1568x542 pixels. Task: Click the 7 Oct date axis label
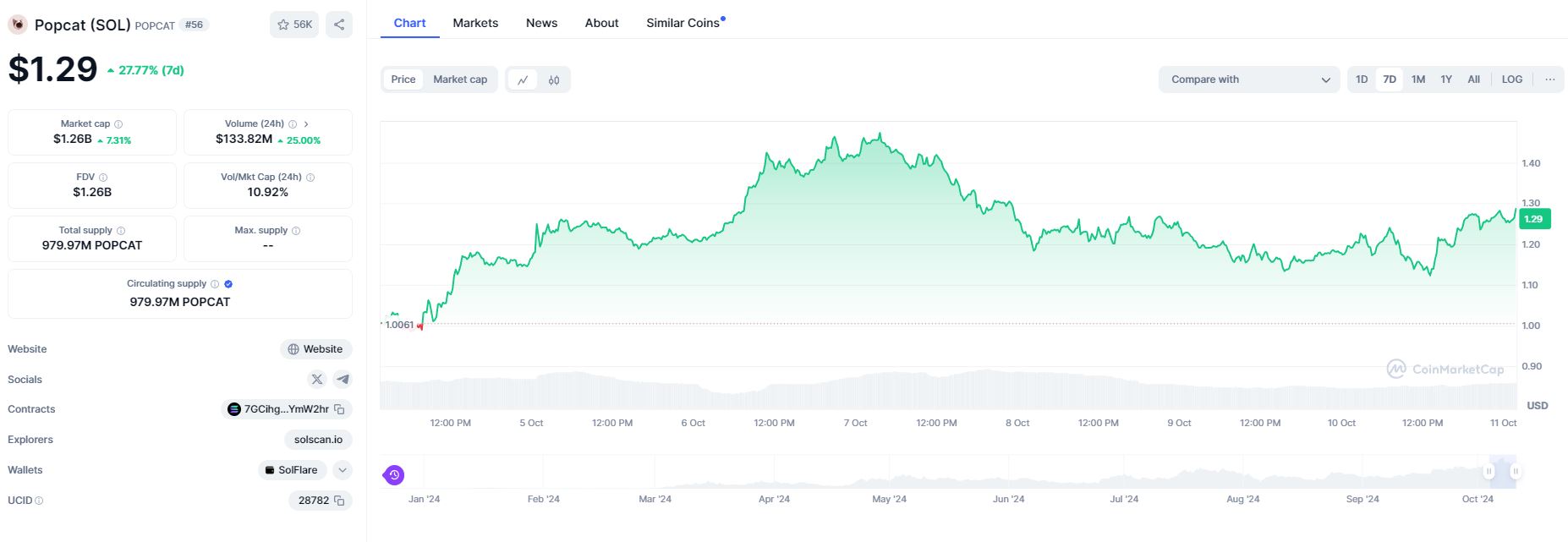pos(855,423)
